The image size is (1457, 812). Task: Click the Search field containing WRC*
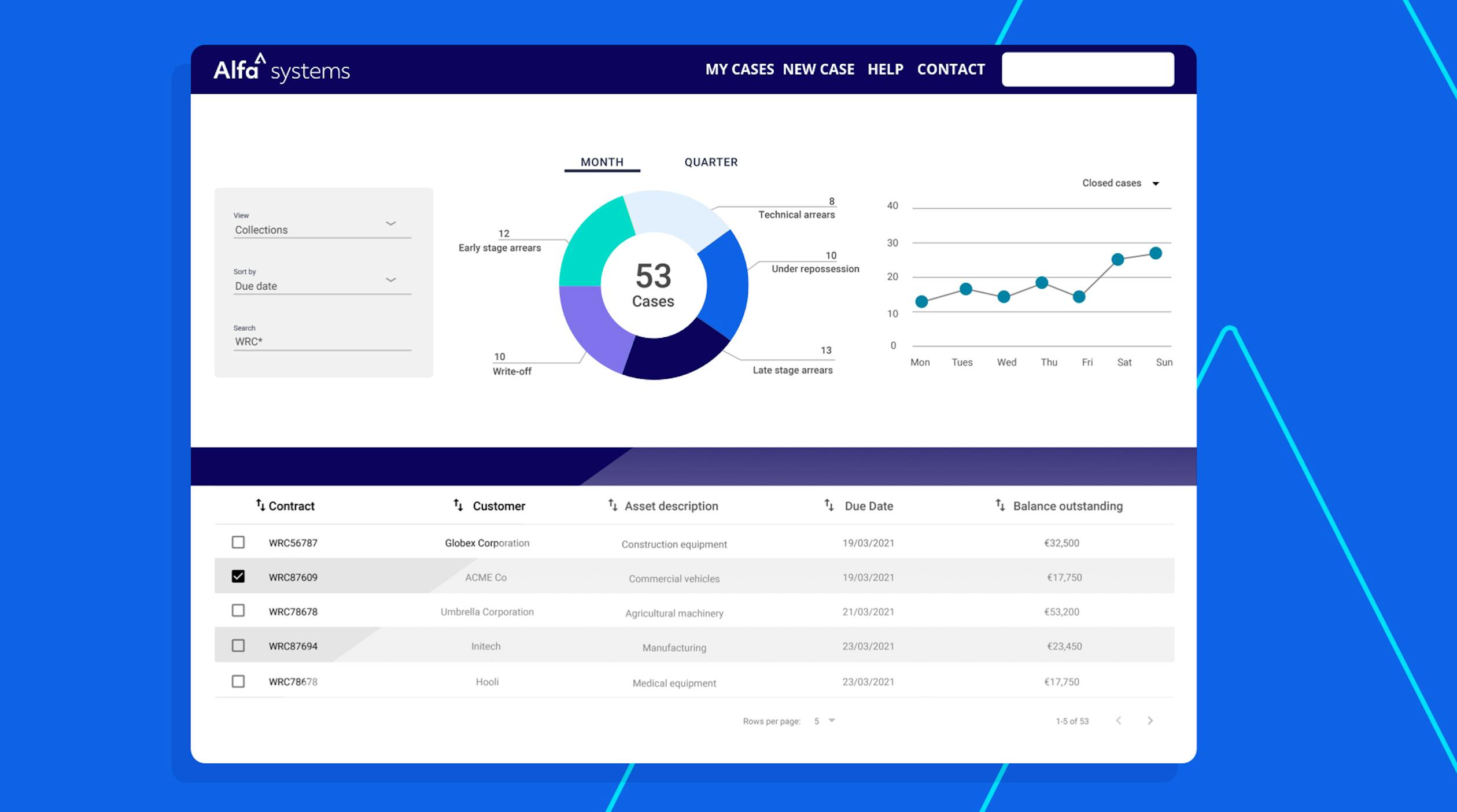tap(322, 341)
